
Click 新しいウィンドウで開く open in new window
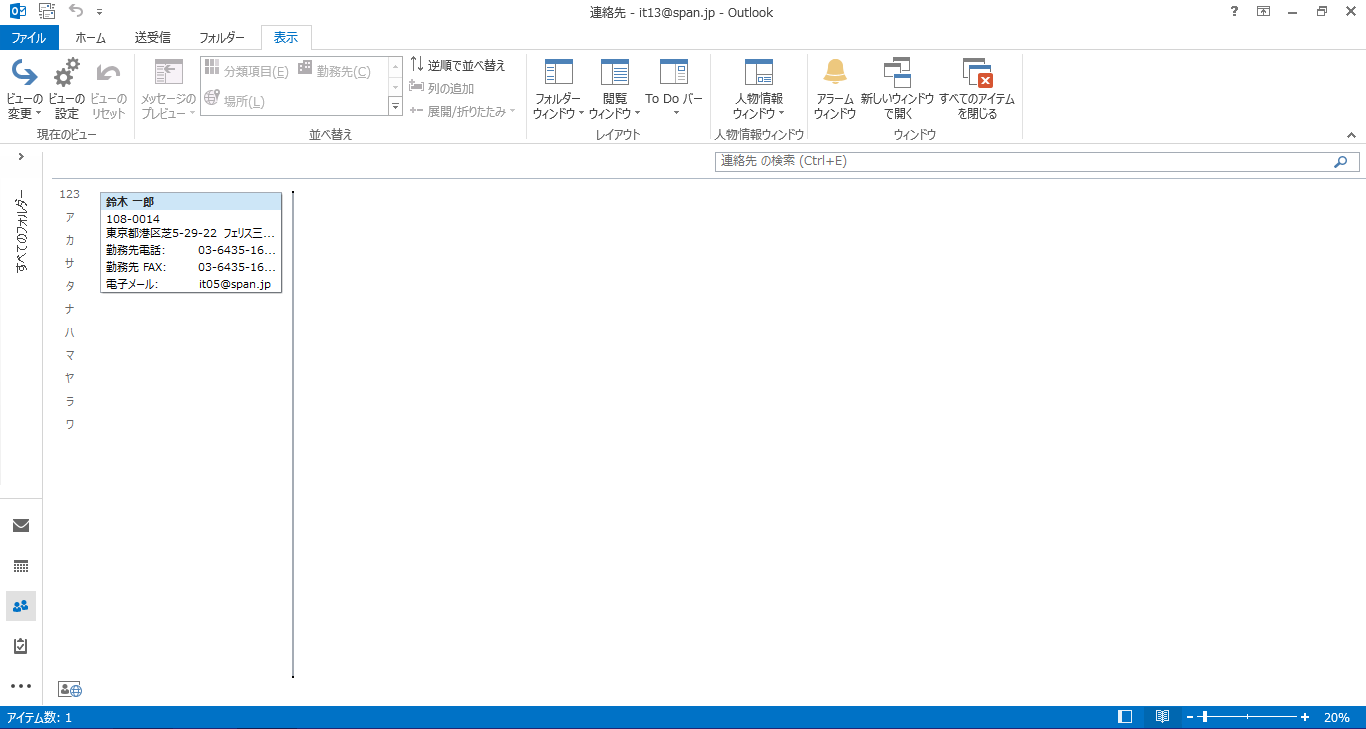pos(897,89)
